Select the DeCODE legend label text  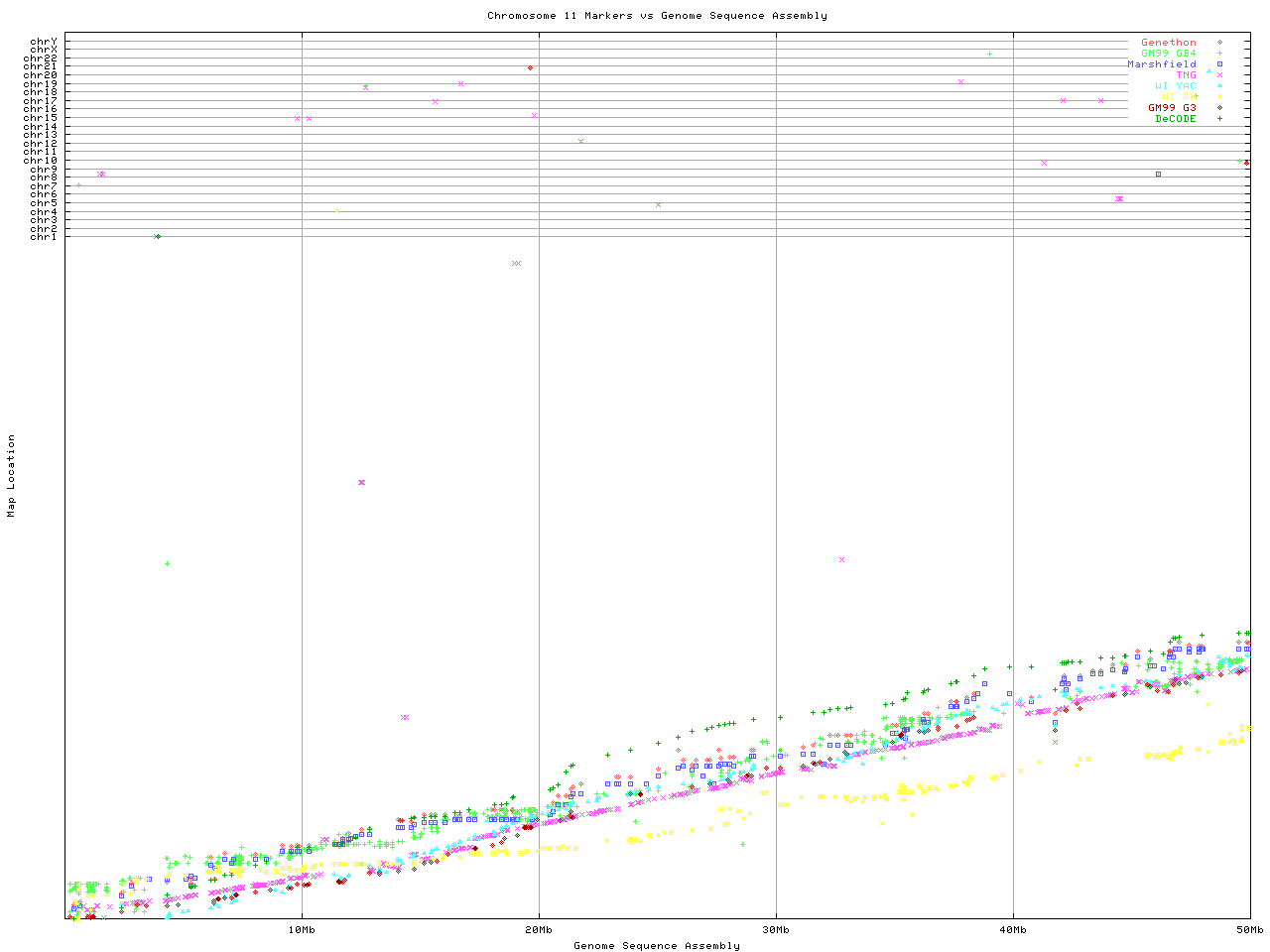click(x=1176, y=119)
